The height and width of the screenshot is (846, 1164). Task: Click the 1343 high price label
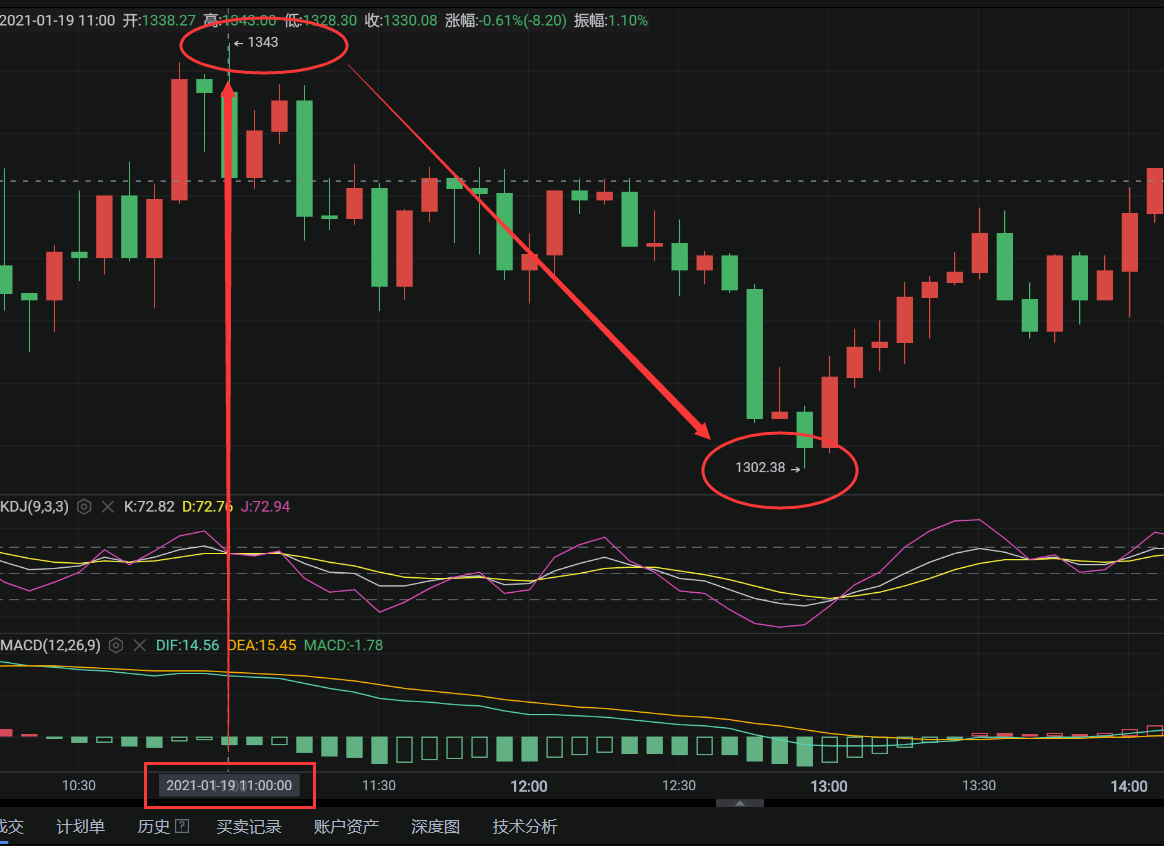coord(263,42)
